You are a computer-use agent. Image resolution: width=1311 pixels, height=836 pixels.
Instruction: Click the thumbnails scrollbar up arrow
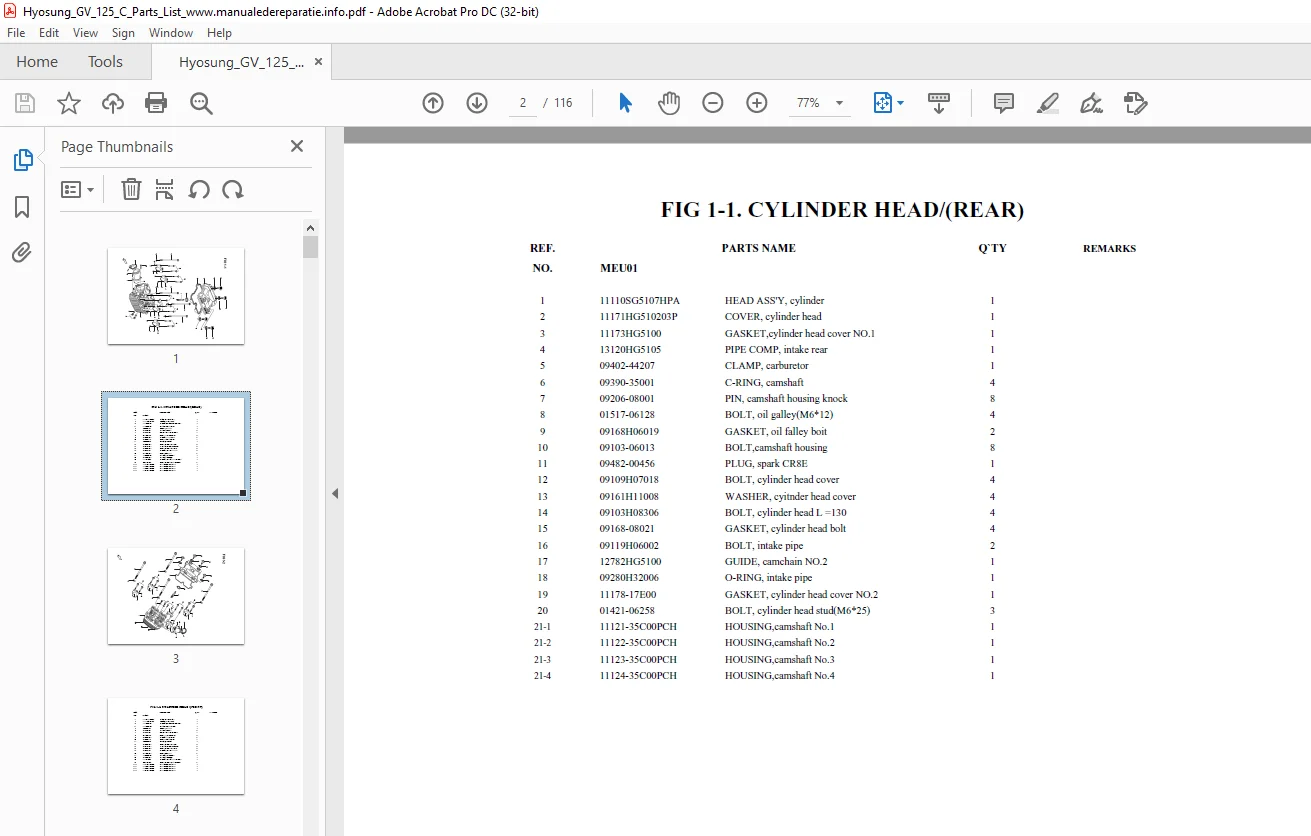click(x=311, y=227)
